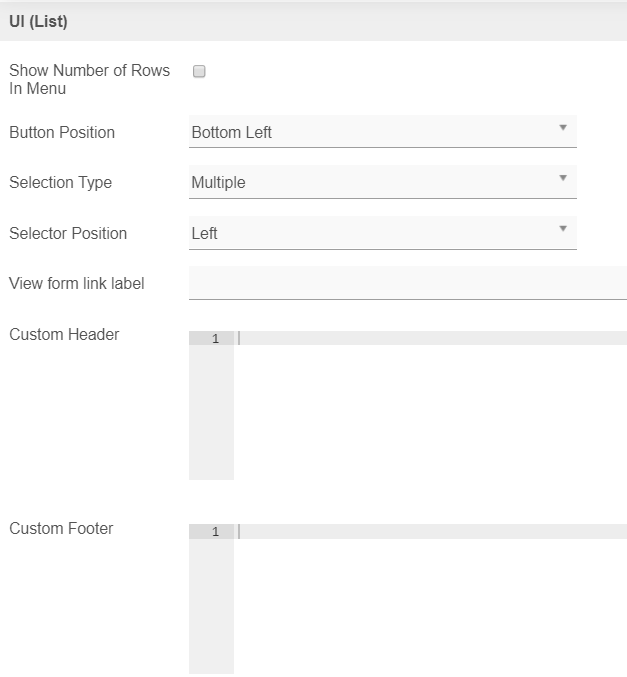Click the View form link label text
Image resolution: width=627 pixels, height=677 pixels.
click(x=77, y=283)
